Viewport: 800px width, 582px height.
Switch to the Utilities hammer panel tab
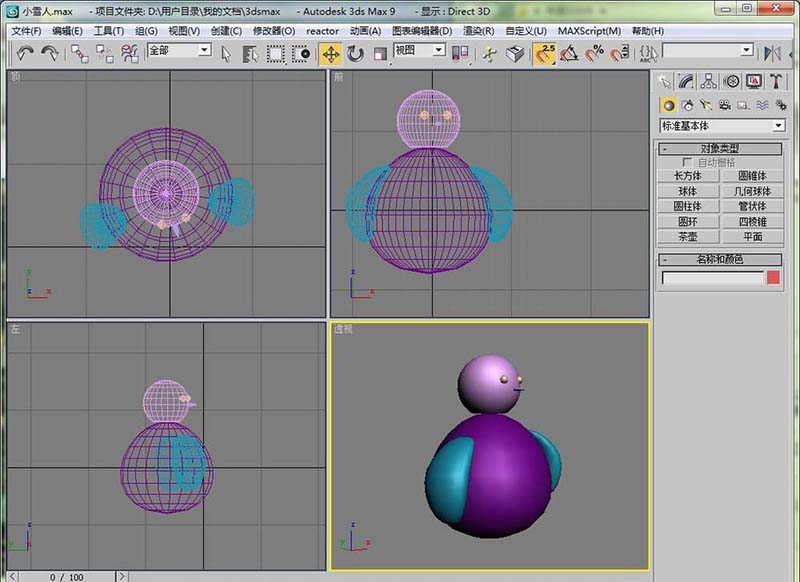[776, 81]
